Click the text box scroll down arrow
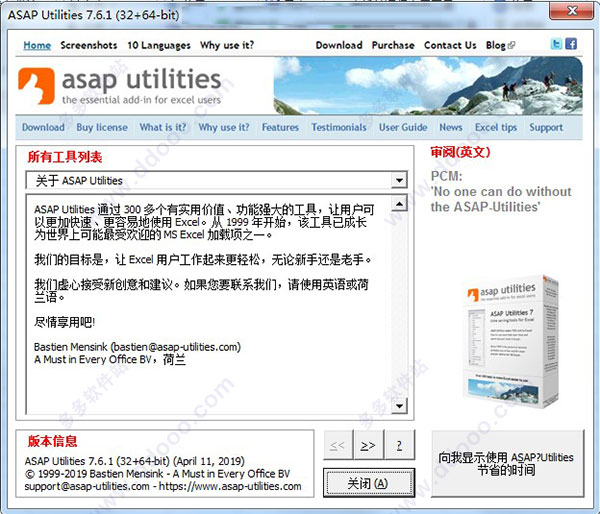 point(399,406)
